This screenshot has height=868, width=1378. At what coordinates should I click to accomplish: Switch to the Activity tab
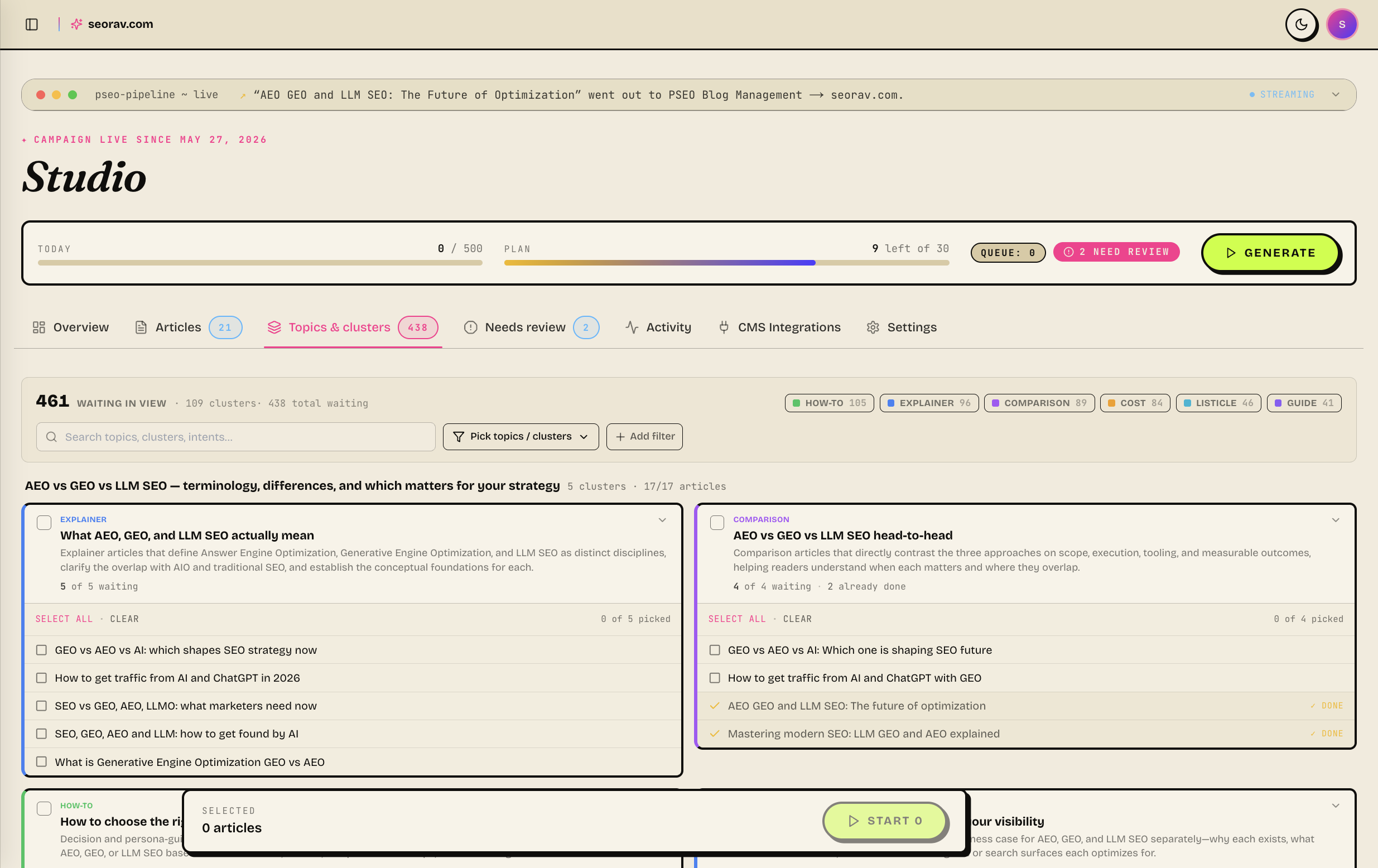[658, 327]
